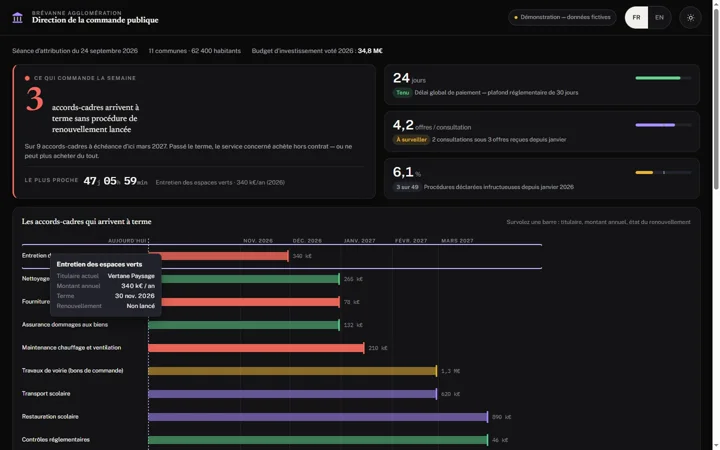Click the 24 jours payment delay card
720x450 pixels.
pos(542,85)
